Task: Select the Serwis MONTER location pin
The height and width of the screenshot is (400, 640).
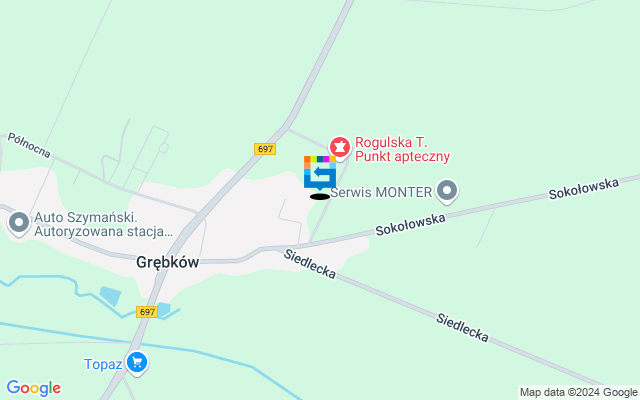Action: coord(447,191)
